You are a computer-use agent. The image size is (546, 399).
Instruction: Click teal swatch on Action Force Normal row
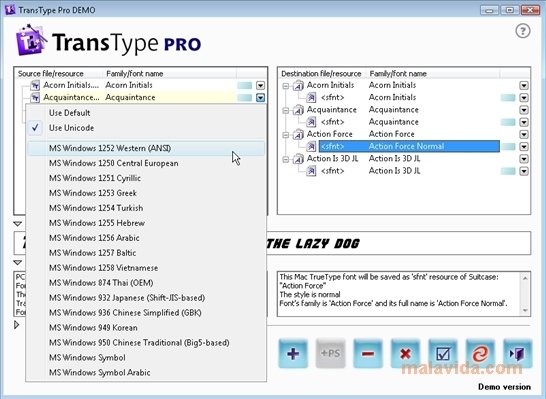click(508, 147)
